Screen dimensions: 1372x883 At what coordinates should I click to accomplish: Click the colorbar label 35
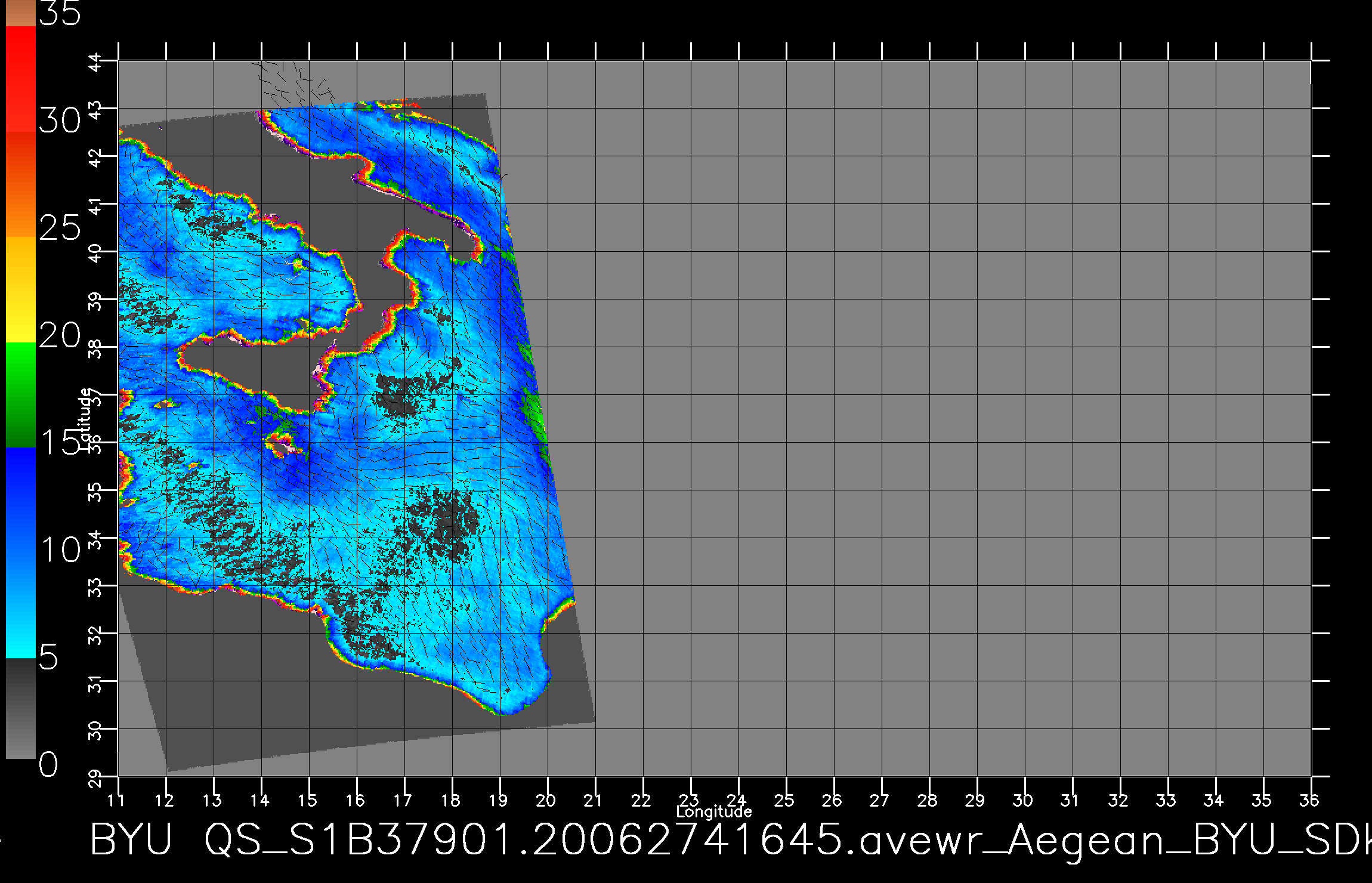click(60, 13)
